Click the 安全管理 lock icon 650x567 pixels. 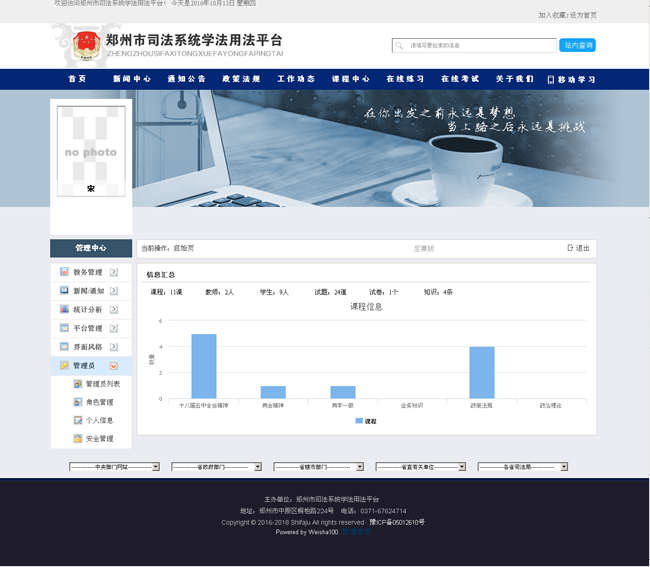pyautogui.click(x=78, y=439)
